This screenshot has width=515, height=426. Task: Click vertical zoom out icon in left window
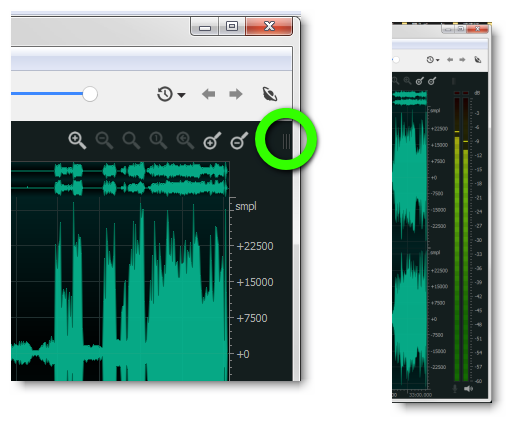[x=239, y=140]
